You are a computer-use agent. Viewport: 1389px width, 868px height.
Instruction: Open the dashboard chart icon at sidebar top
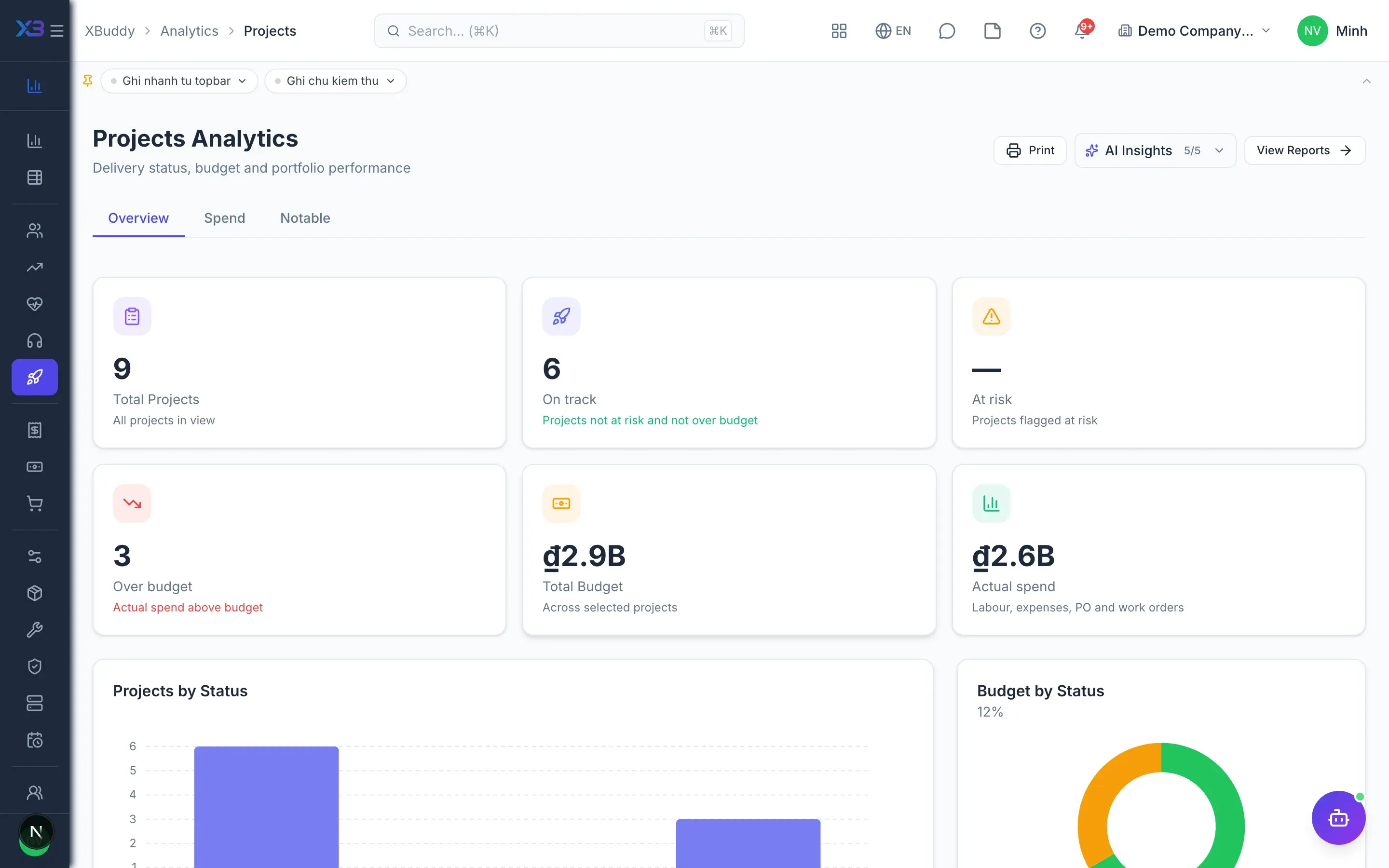[34, 85]
